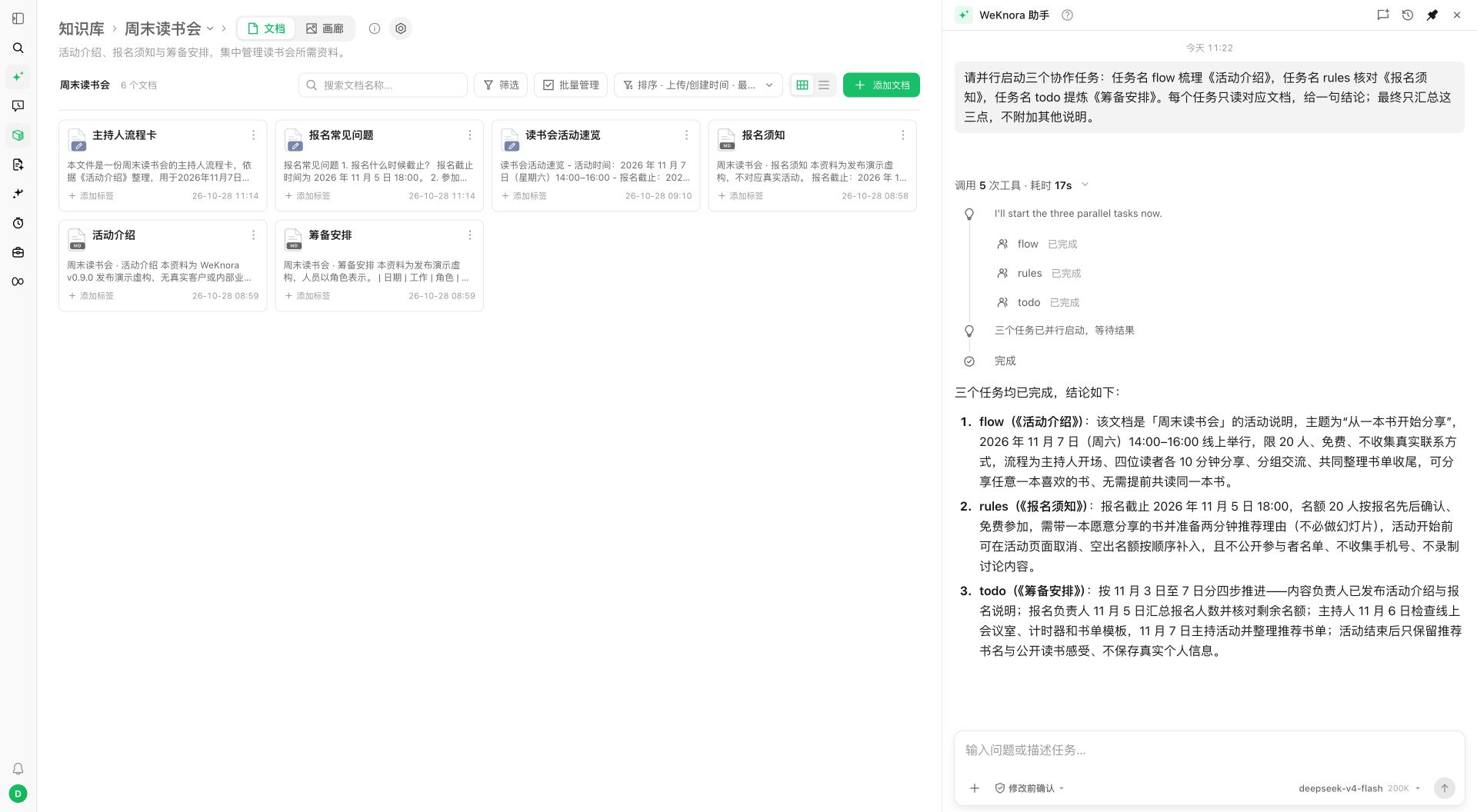View the rules subtask result
Viewport: 1477px width, 812px height.
pos(1039,274)
